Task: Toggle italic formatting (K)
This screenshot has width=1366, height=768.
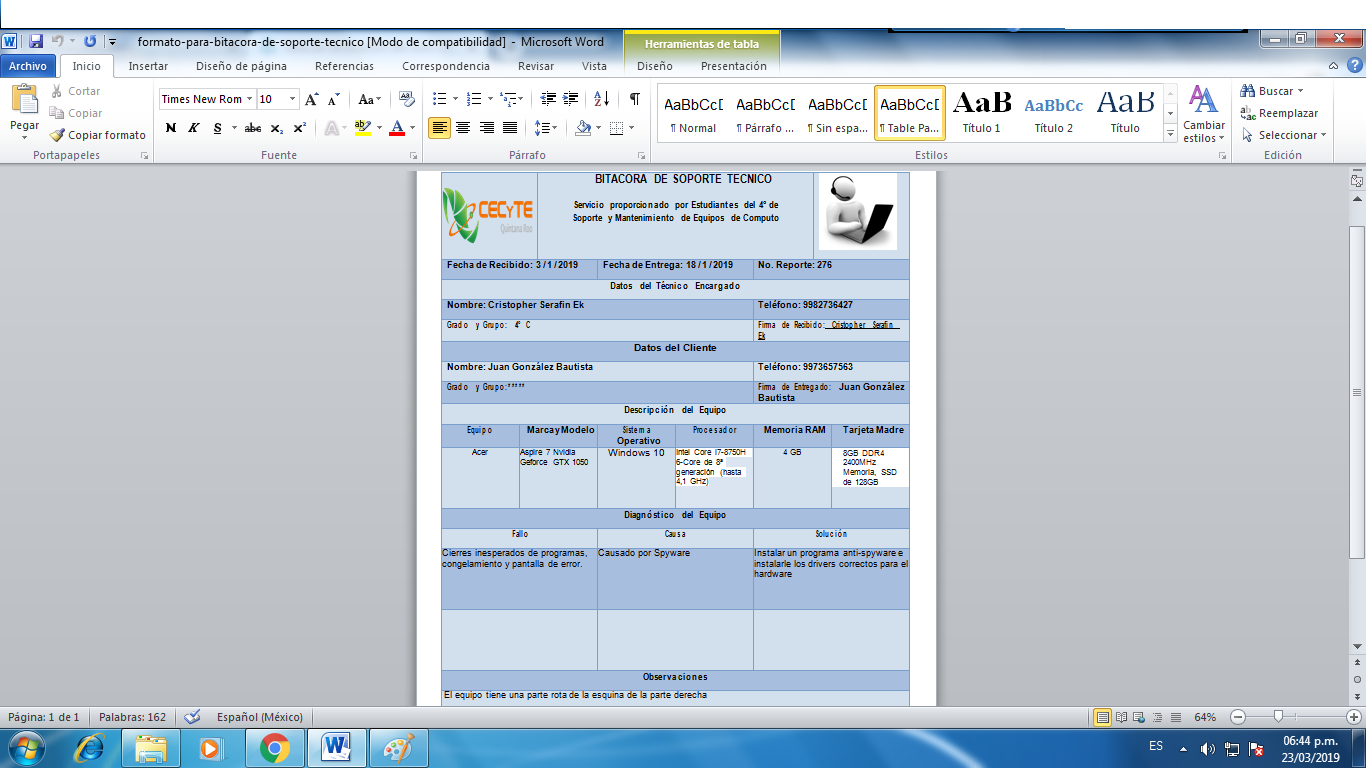Action: coord(194,128)
